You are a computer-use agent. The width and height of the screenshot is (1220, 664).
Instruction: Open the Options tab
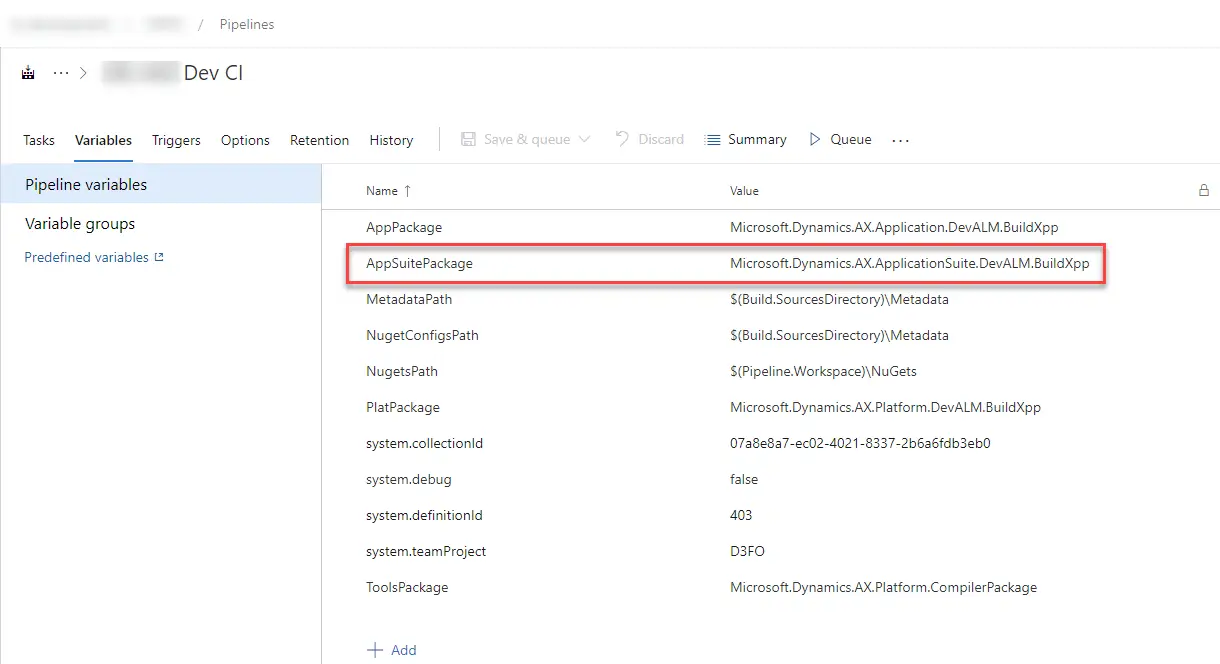click(245, 140)
